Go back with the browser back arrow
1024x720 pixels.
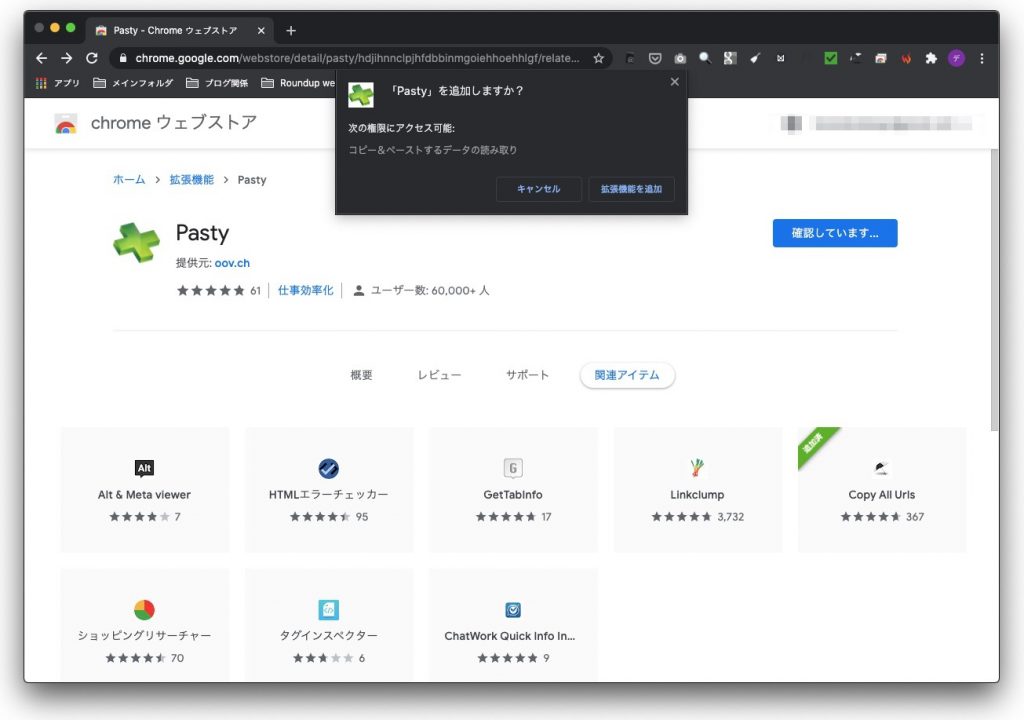[x=42, y=58]
